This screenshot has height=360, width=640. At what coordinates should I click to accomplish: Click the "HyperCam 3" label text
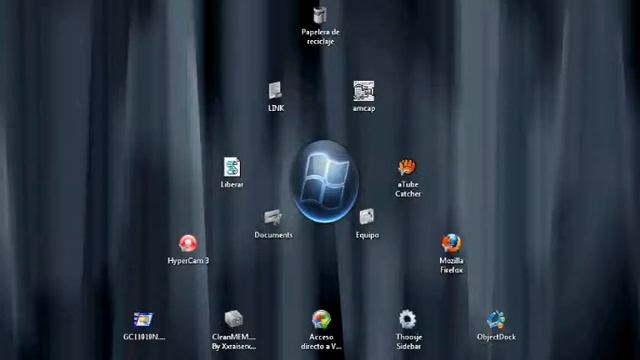coord(188,261)
